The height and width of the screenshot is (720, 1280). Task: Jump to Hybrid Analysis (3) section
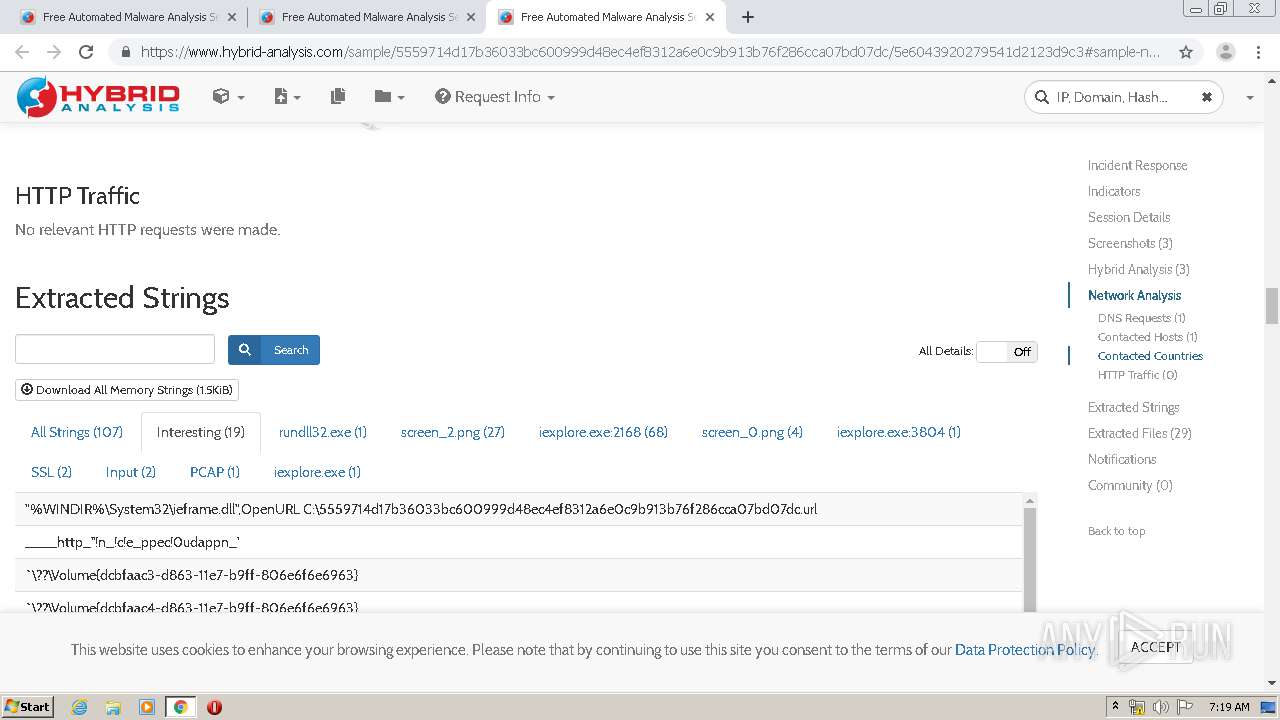[x=1139, y=269]
